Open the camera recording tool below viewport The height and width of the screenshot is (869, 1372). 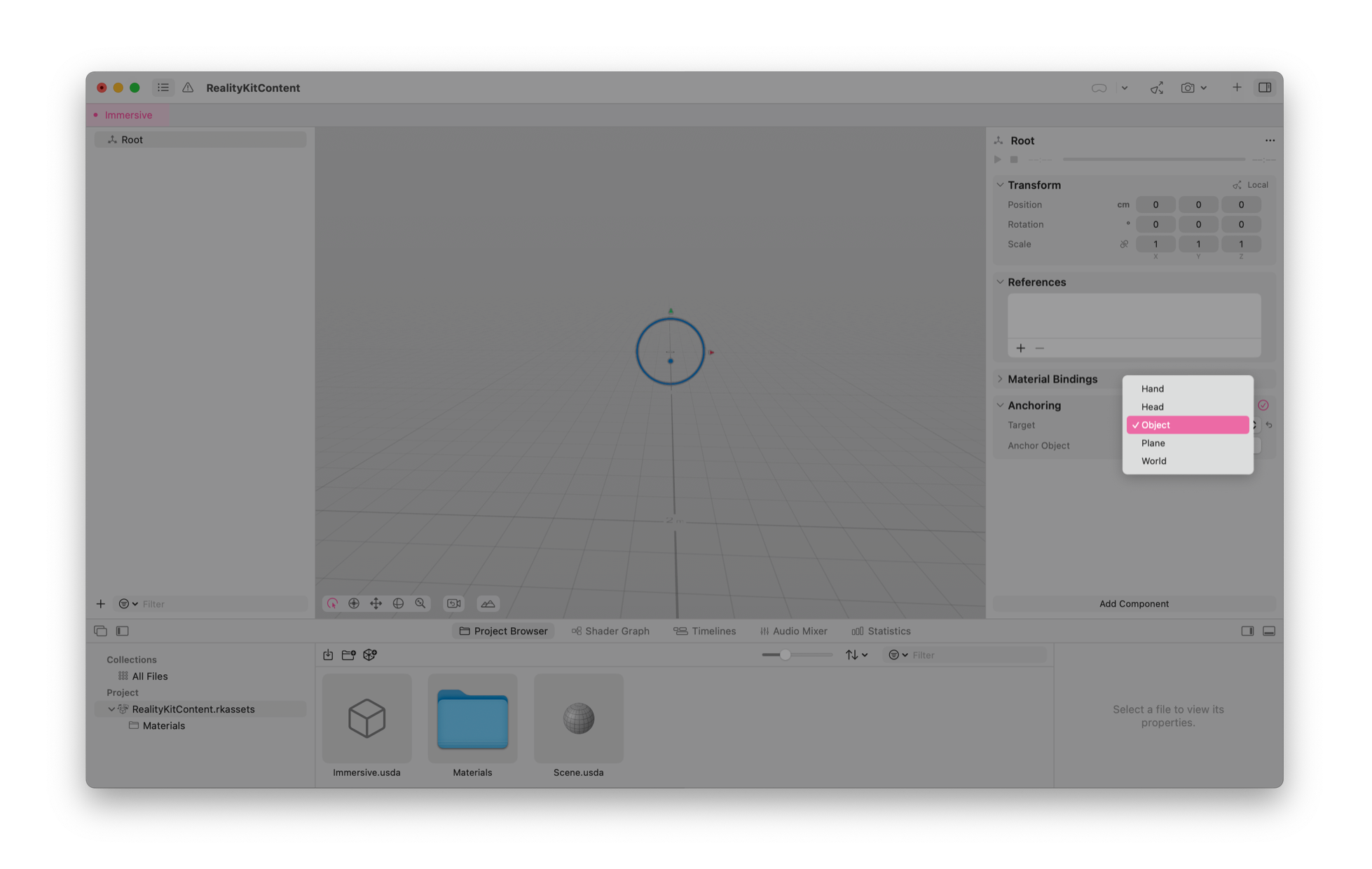coord(453,603)
